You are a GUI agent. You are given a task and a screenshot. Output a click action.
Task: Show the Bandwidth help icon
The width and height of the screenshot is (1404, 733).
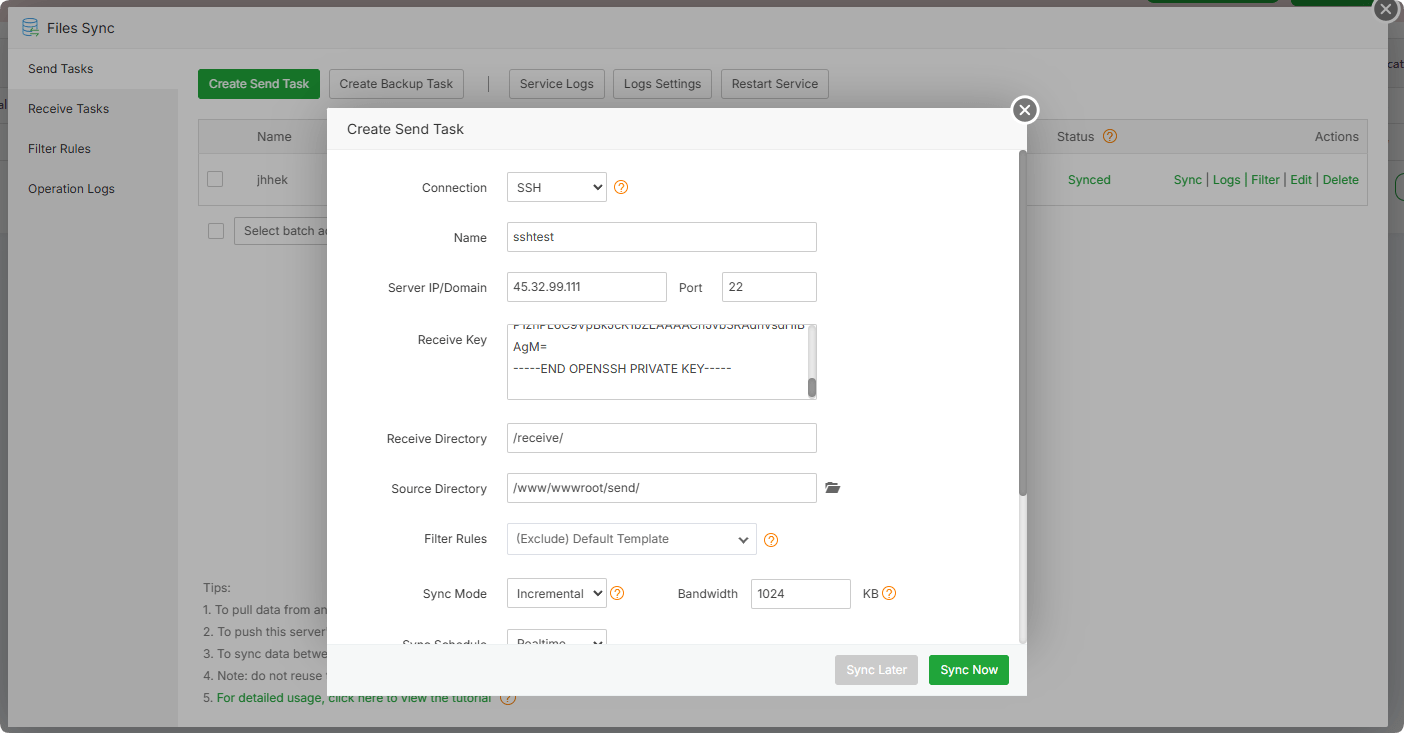[889, 593]
